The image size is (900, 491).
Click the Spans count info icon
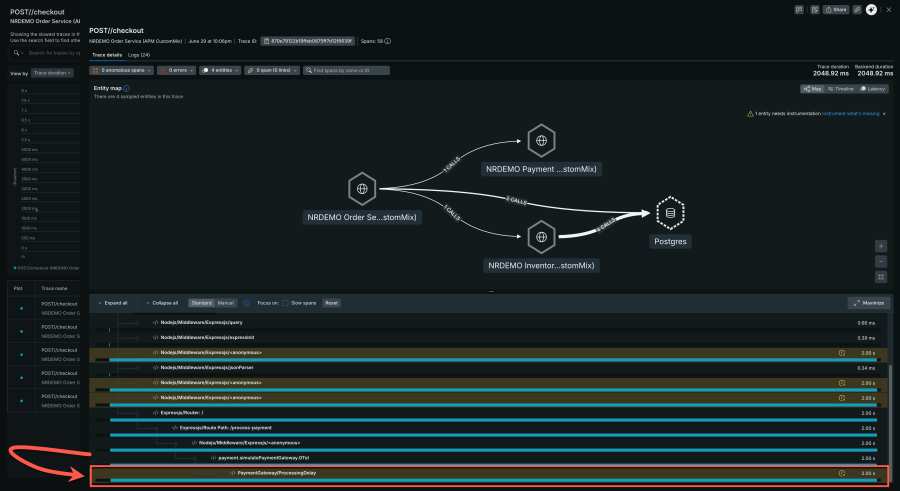coord(387,41)
